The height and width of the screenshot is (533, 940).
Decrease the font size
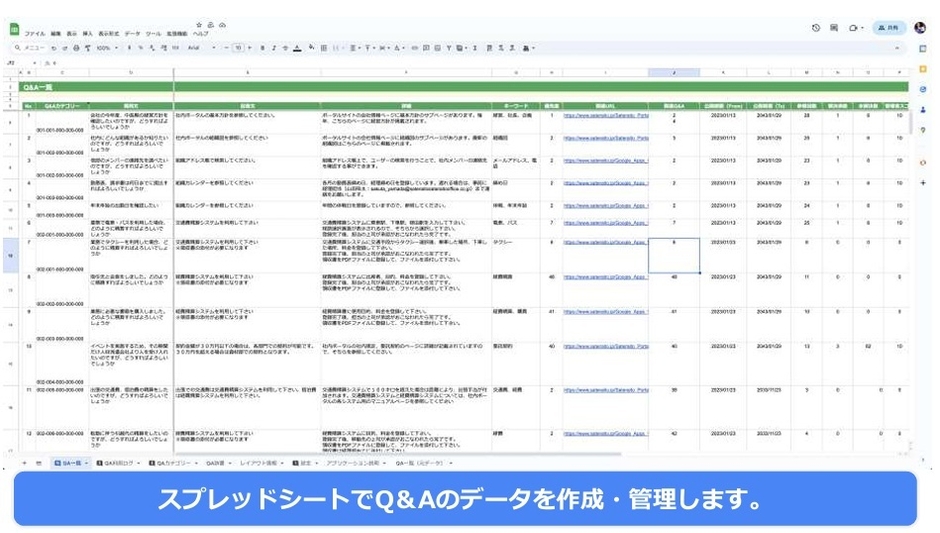pos(227,48)
